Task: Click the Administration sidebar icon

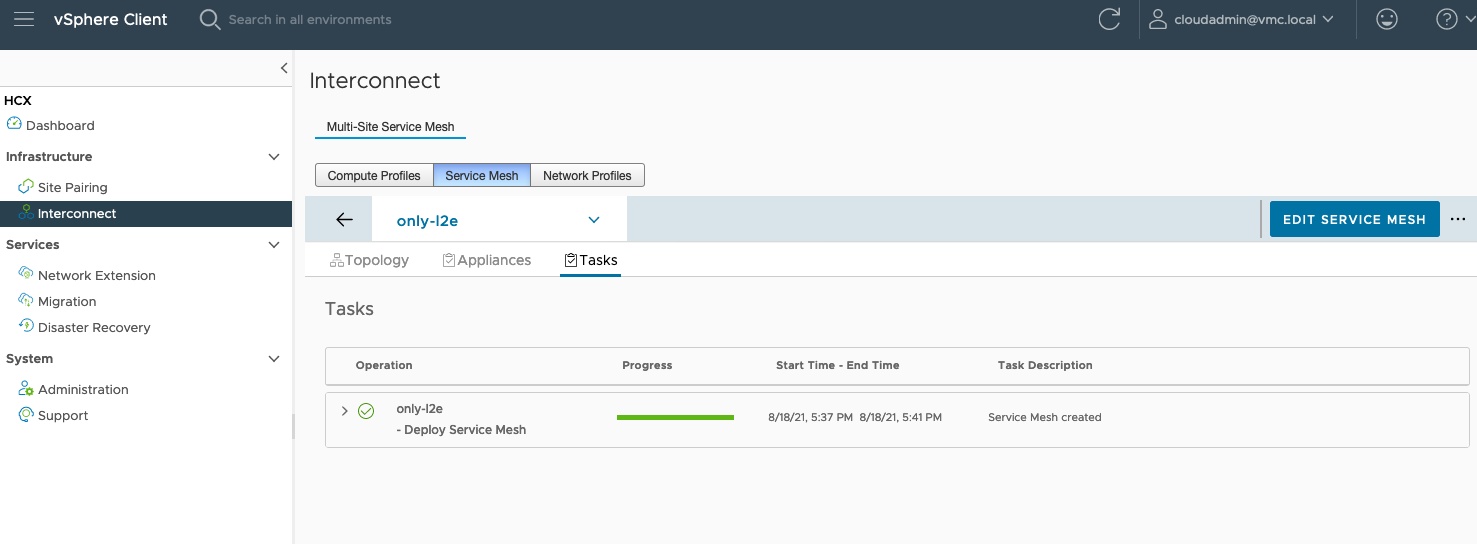Action: pyautogui.click(x=26, y=388)
